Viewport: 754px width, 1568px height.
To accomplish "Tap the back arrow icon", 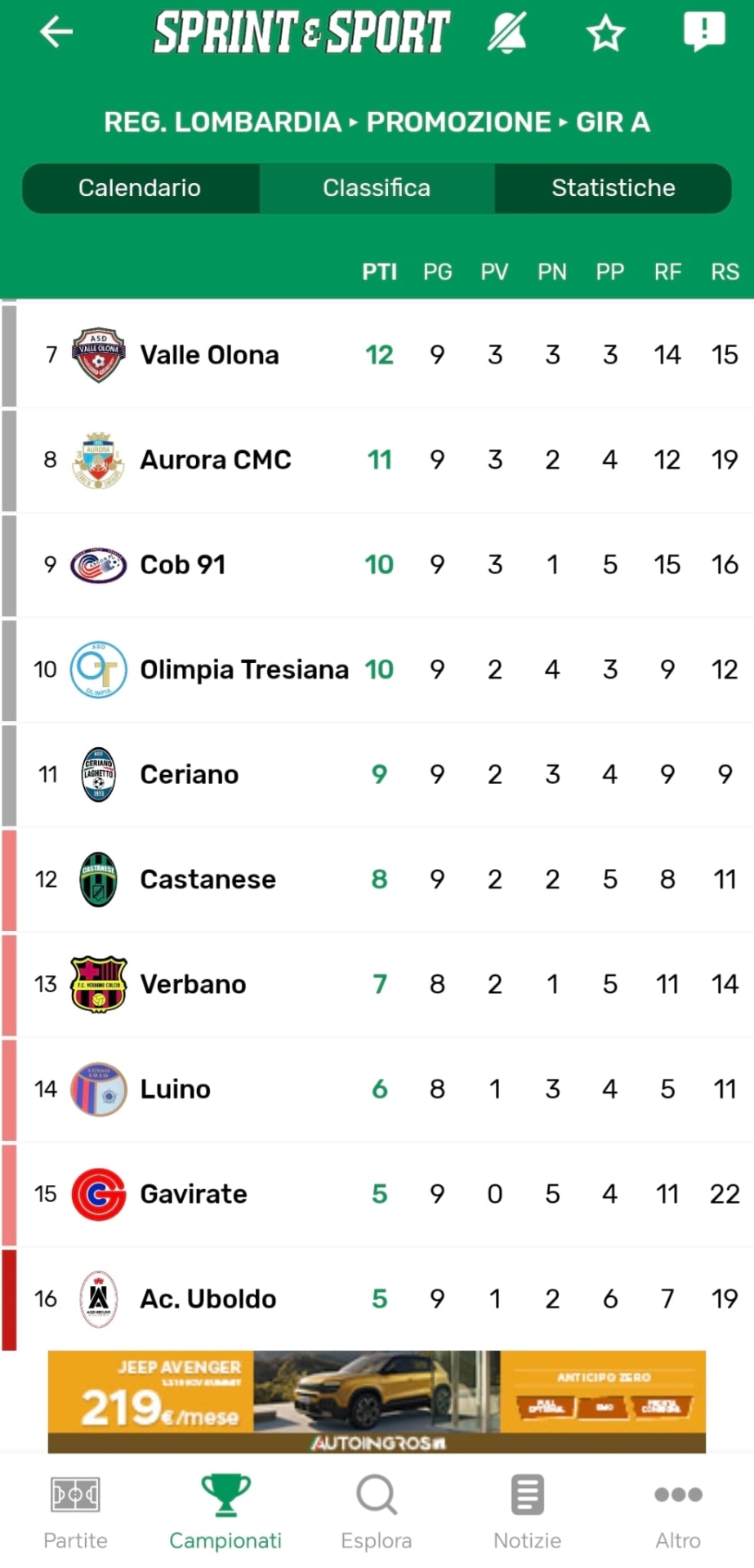I will pyautogui.click(x=56, y=32).
